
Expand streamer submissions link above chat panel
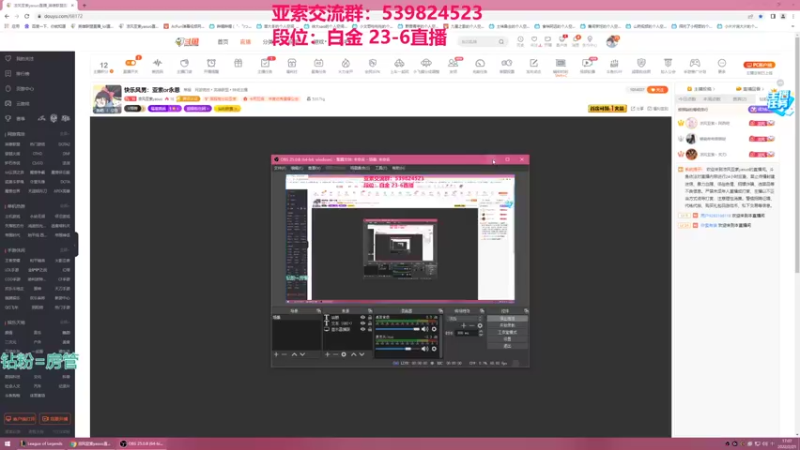702,89
